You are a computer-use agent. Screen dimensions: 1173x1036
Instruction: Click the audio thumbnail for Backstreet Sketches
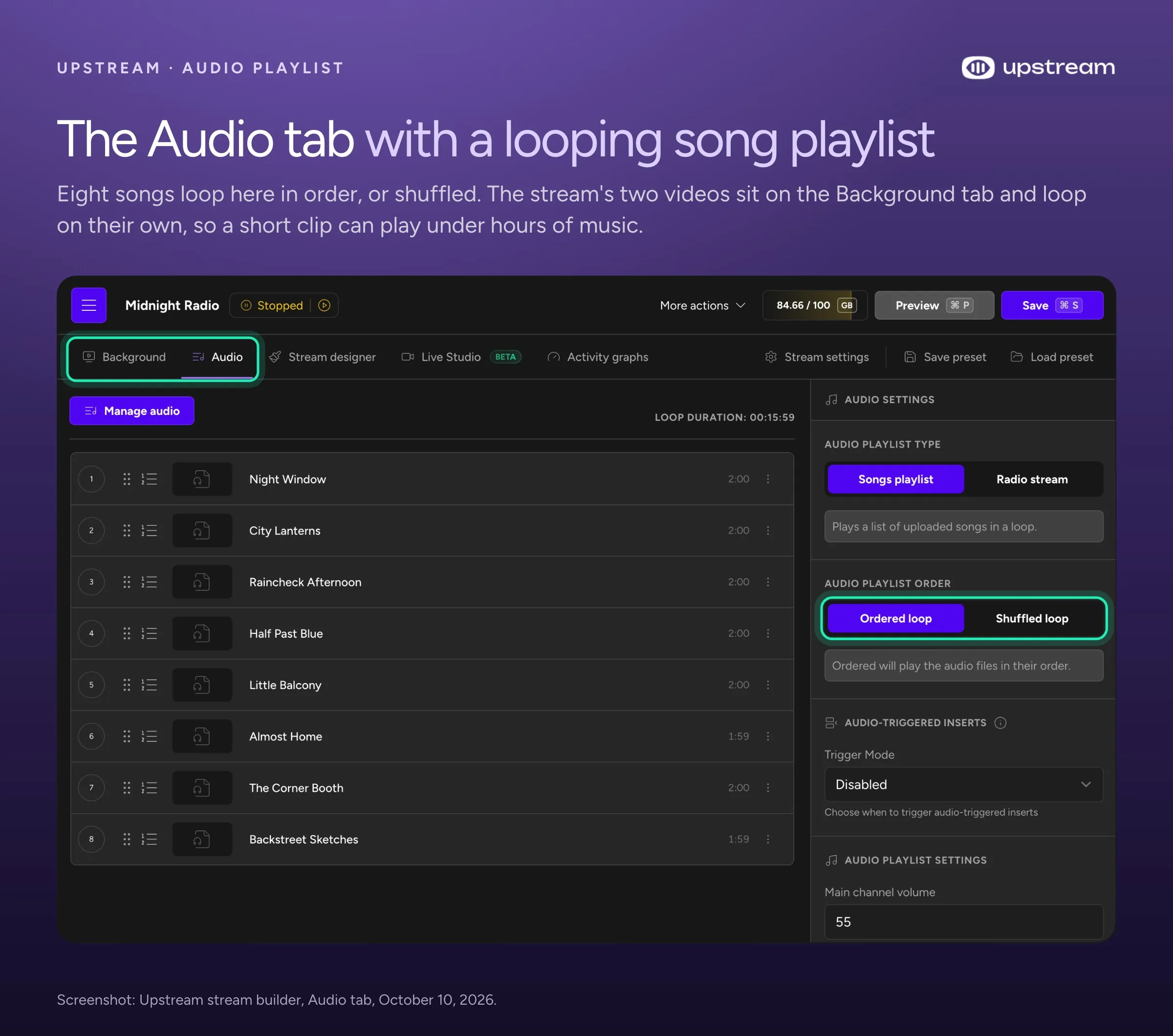click(202, 839)
